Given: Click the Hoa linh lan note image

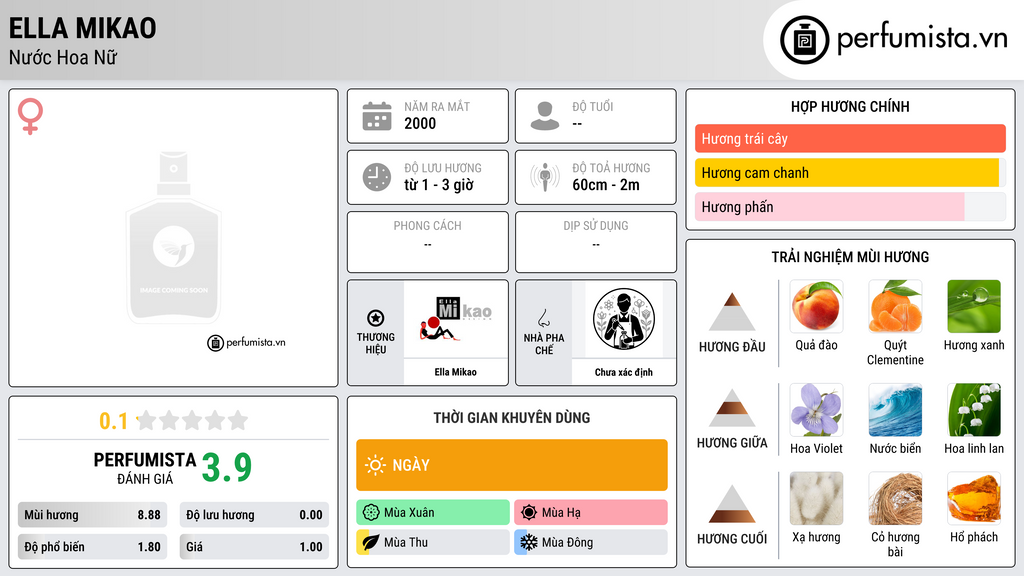Looking at the screenshot, I should pos(974,409).
